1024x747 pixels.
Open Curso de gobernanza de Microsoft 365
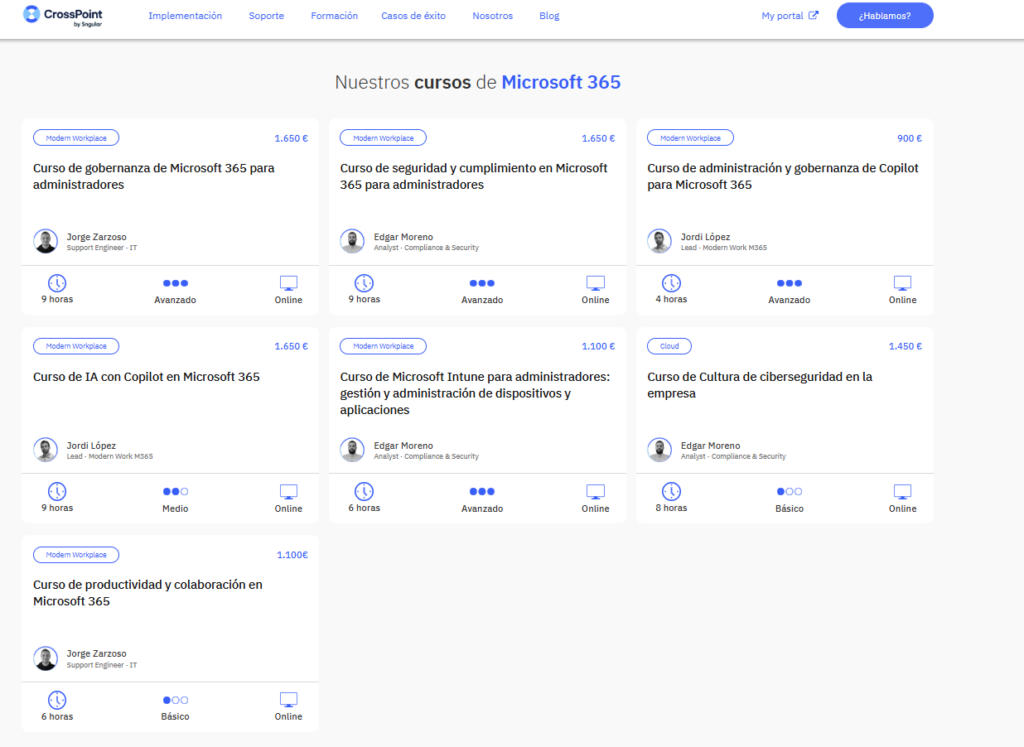click(x=153, y=176)
